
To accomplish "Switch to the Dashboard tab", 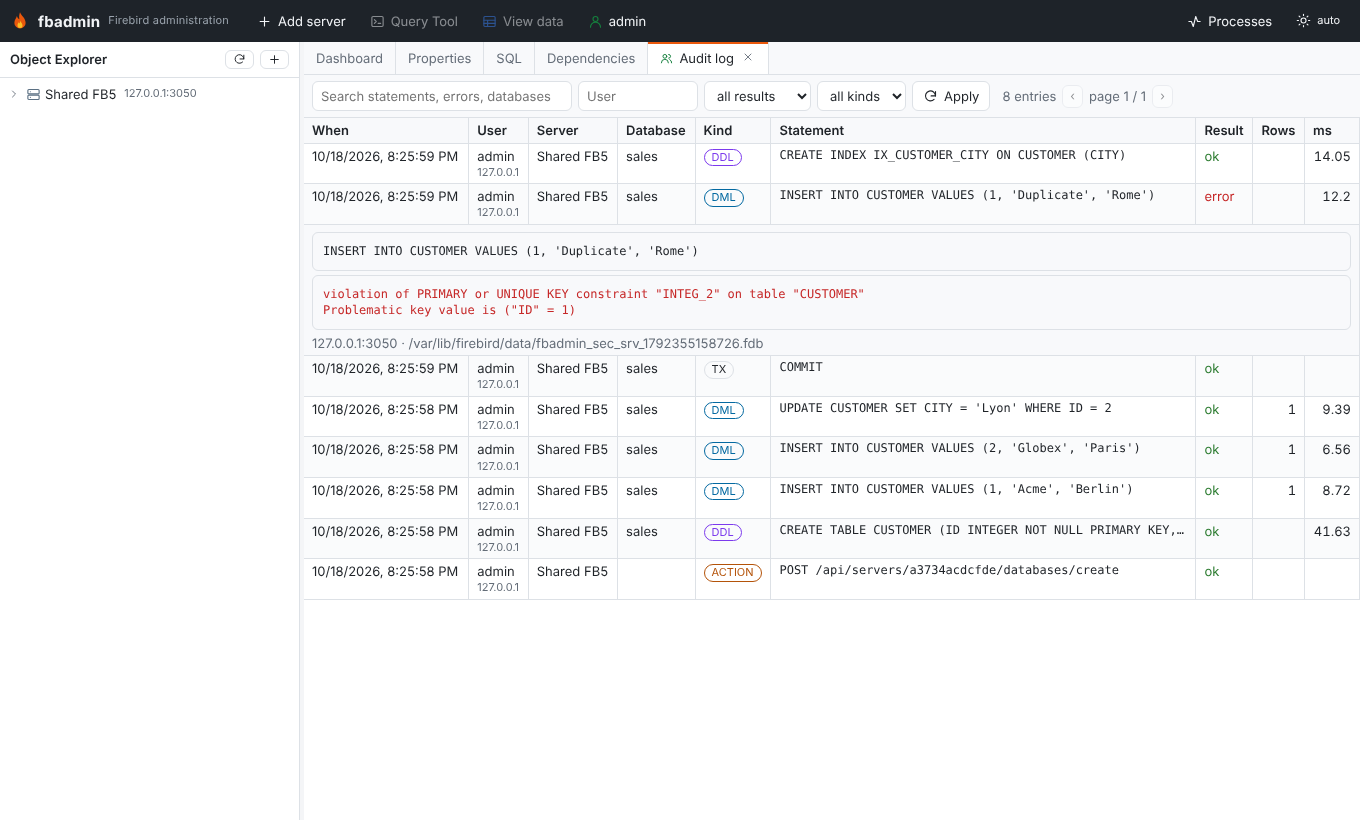I will pos(349,58).
